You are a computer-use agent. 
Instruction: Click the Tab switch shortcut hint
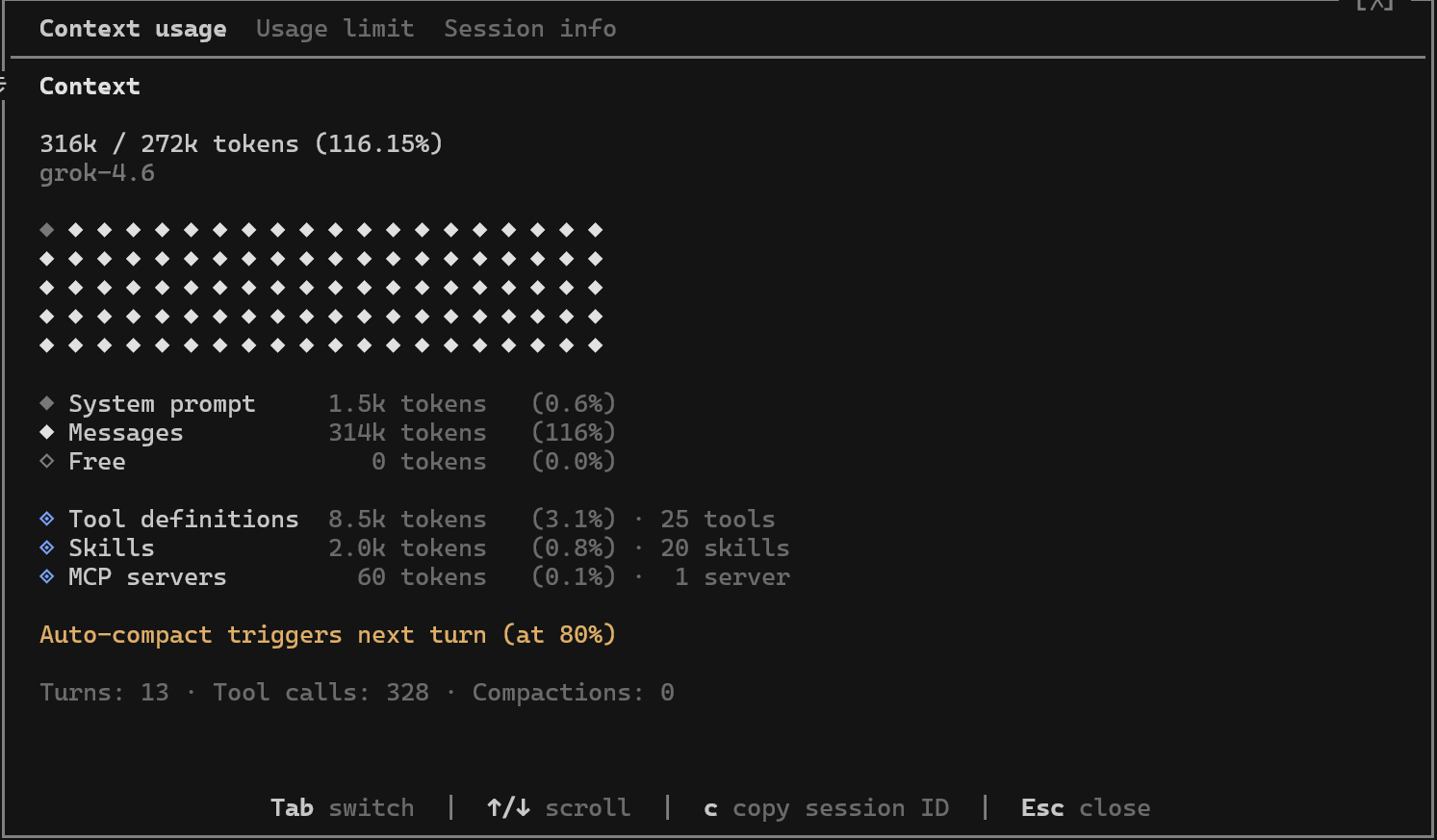(343, 807)
